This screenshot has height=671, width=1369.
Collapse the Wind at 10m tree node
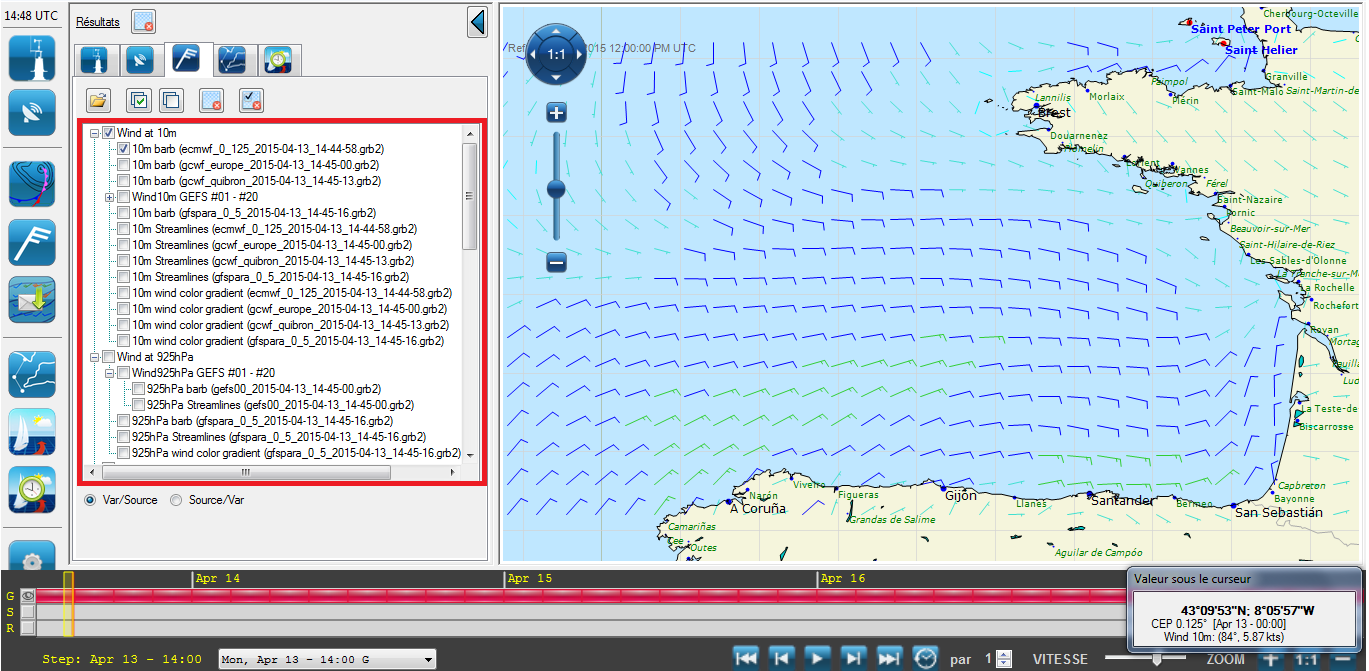[x=94, y=133]
